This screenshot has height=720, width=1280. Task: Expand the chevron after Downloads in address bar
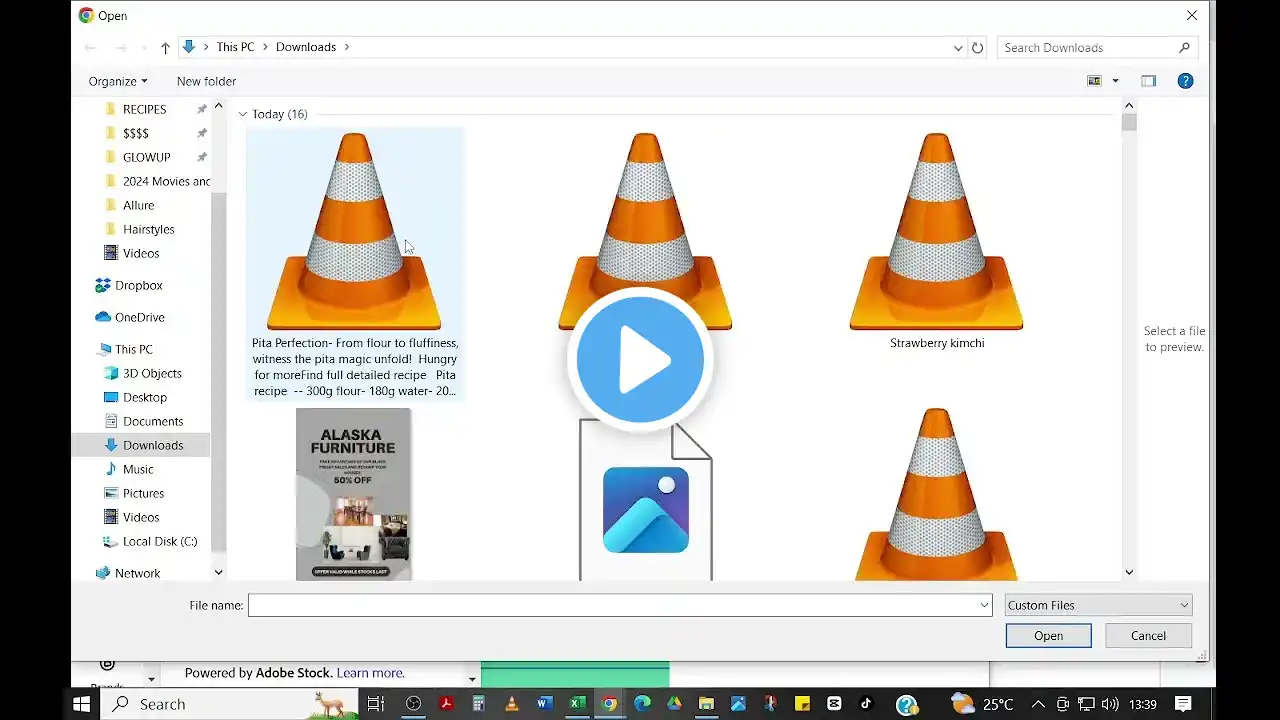[347, 47]
